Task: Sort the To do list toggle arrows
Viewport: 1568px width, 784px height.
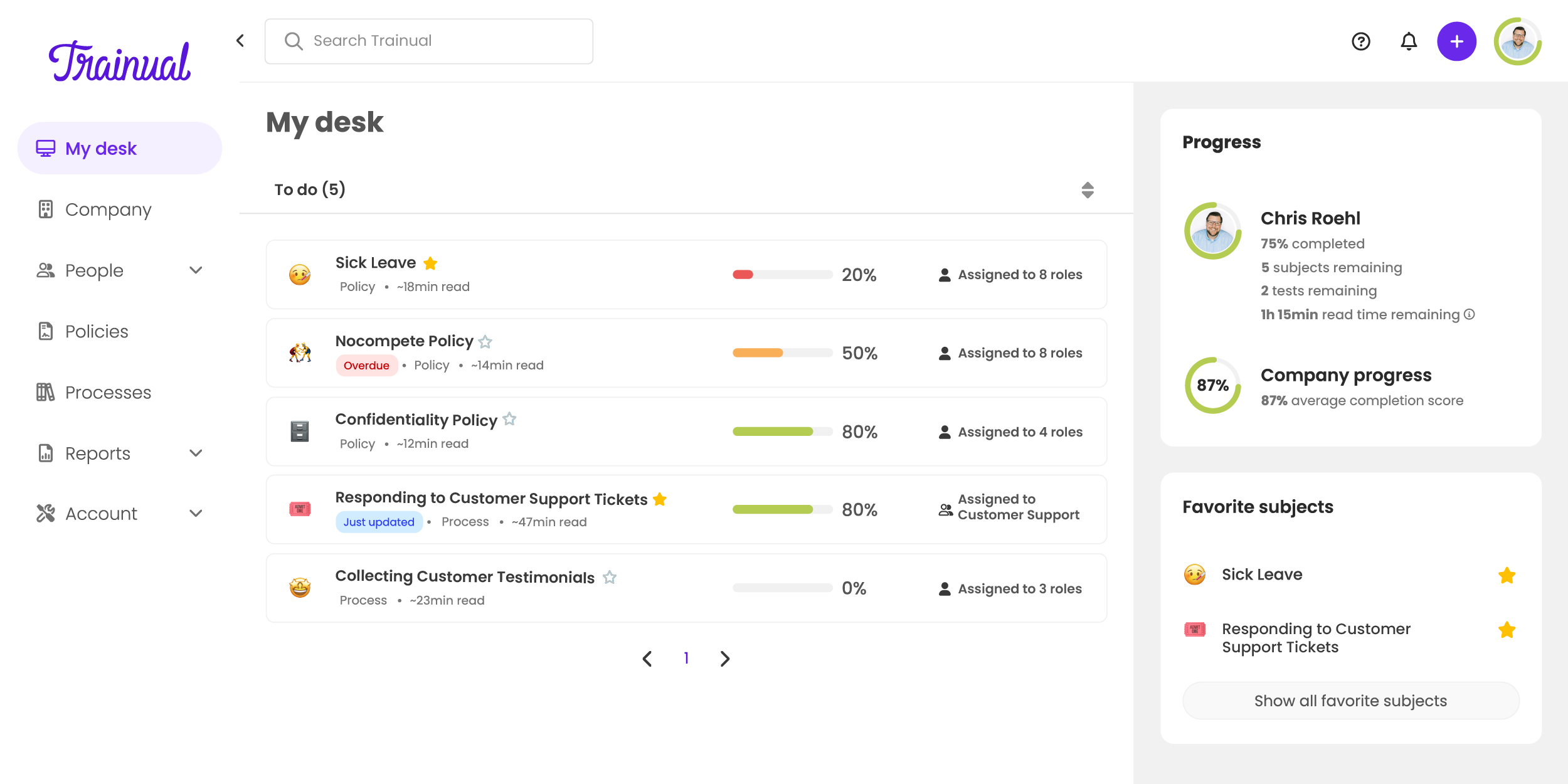Action: point(1088,190)
